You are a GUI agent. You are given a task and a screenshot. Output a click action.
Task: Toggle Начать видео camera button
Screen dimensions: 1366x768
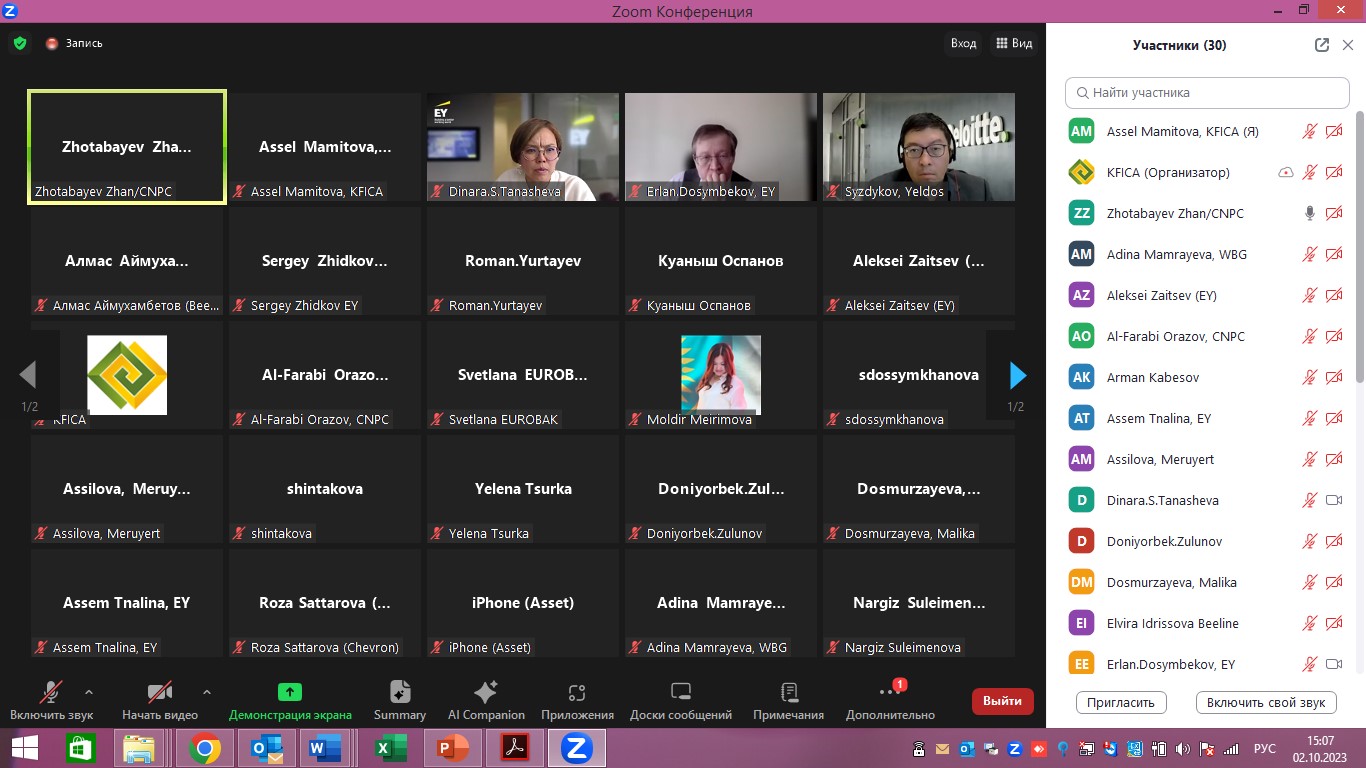(160, 701)
